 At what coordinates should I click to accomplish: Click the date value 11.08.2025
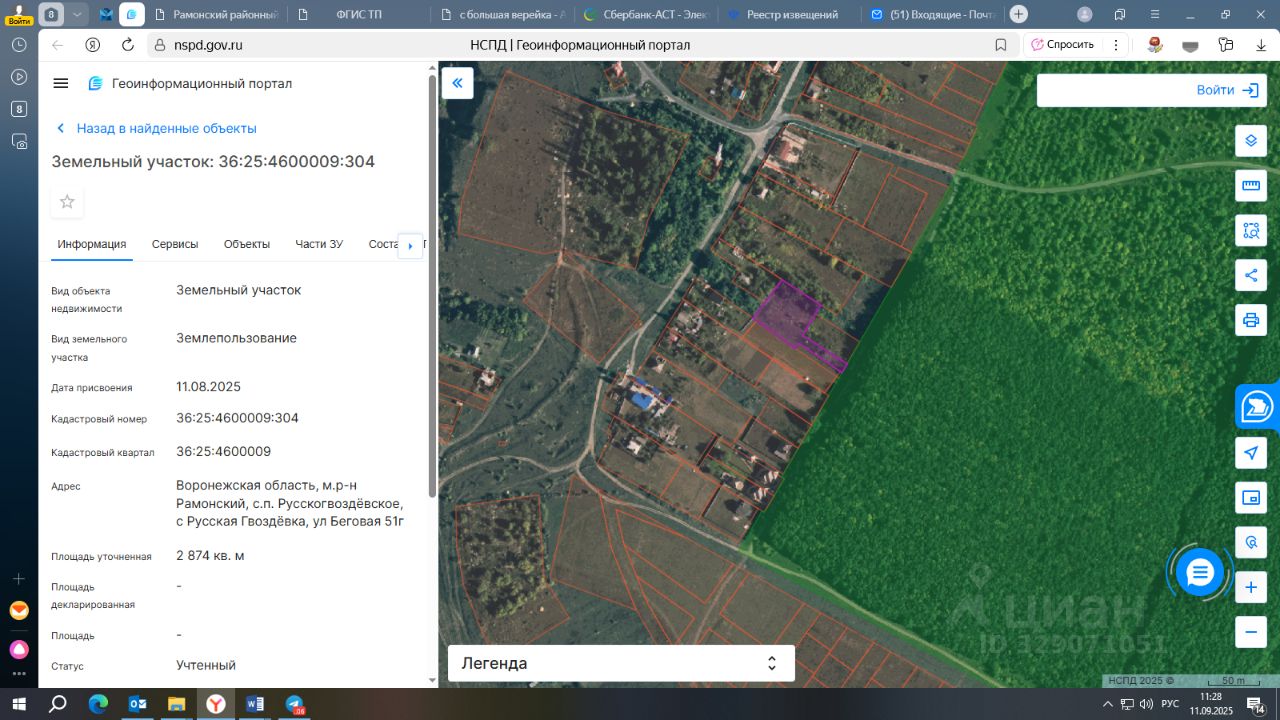coord(208,386)
